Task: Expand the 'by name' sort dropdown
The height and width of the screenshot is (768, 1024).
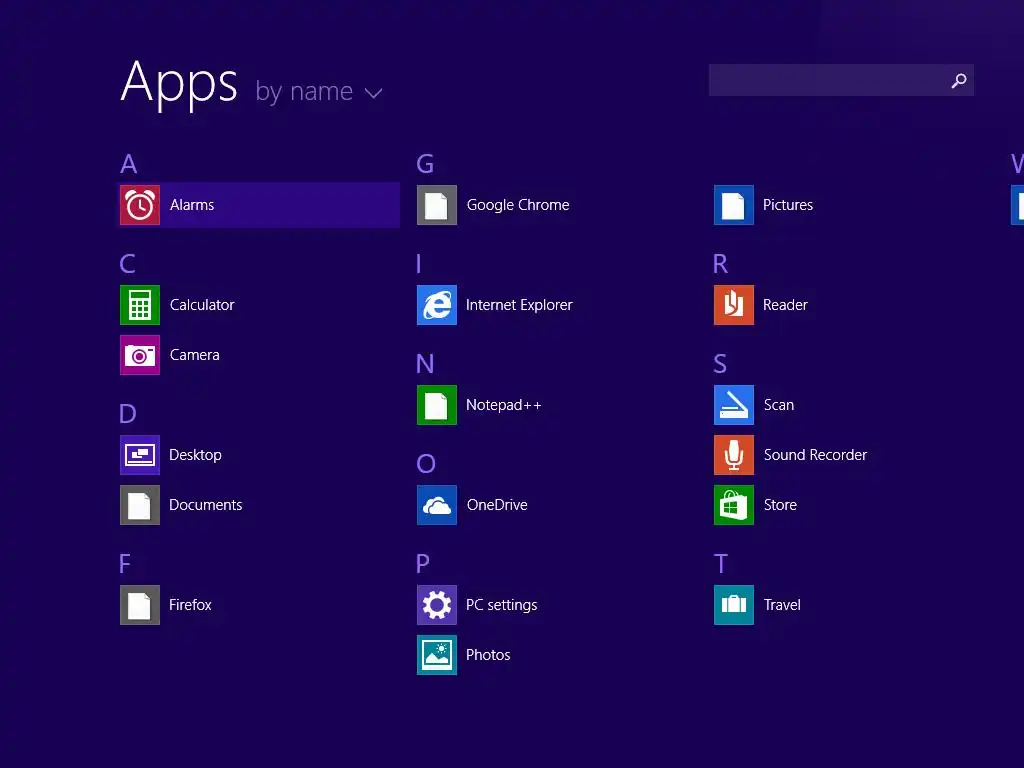Action: coord(319,91)
